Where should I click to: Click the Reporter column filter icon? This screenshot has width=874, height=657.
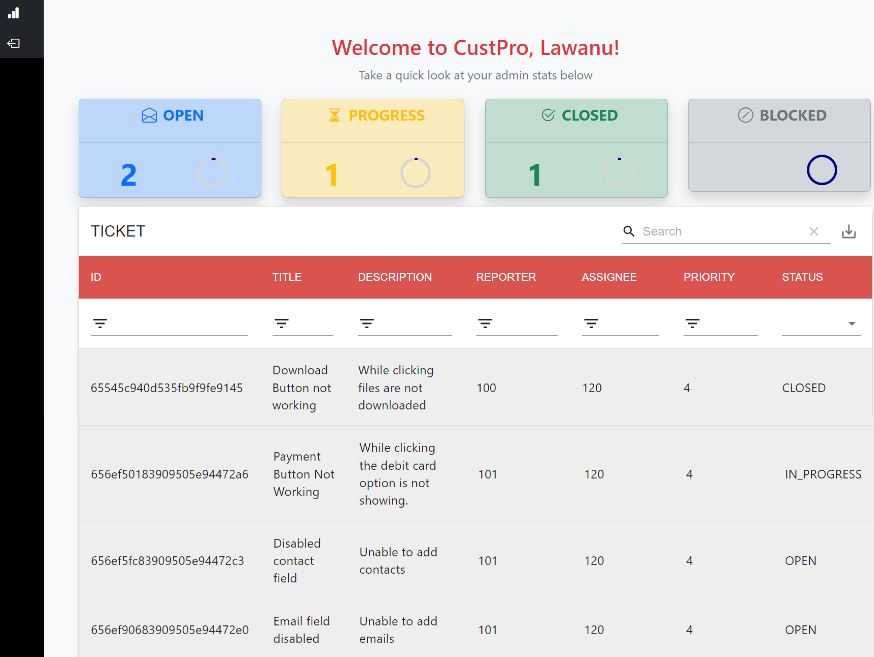485,324
